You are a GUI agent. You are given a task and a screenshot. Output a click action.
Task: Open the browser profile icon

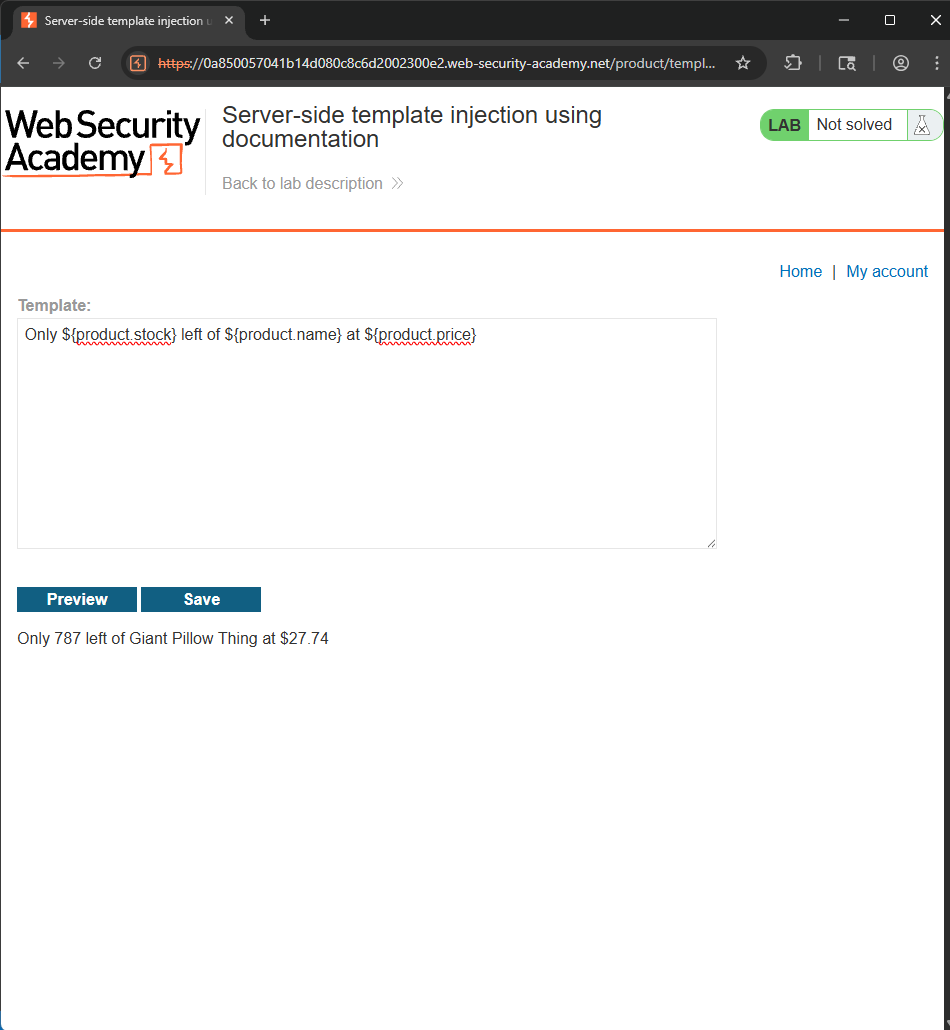pyautogui.click(x=901, y=63)
